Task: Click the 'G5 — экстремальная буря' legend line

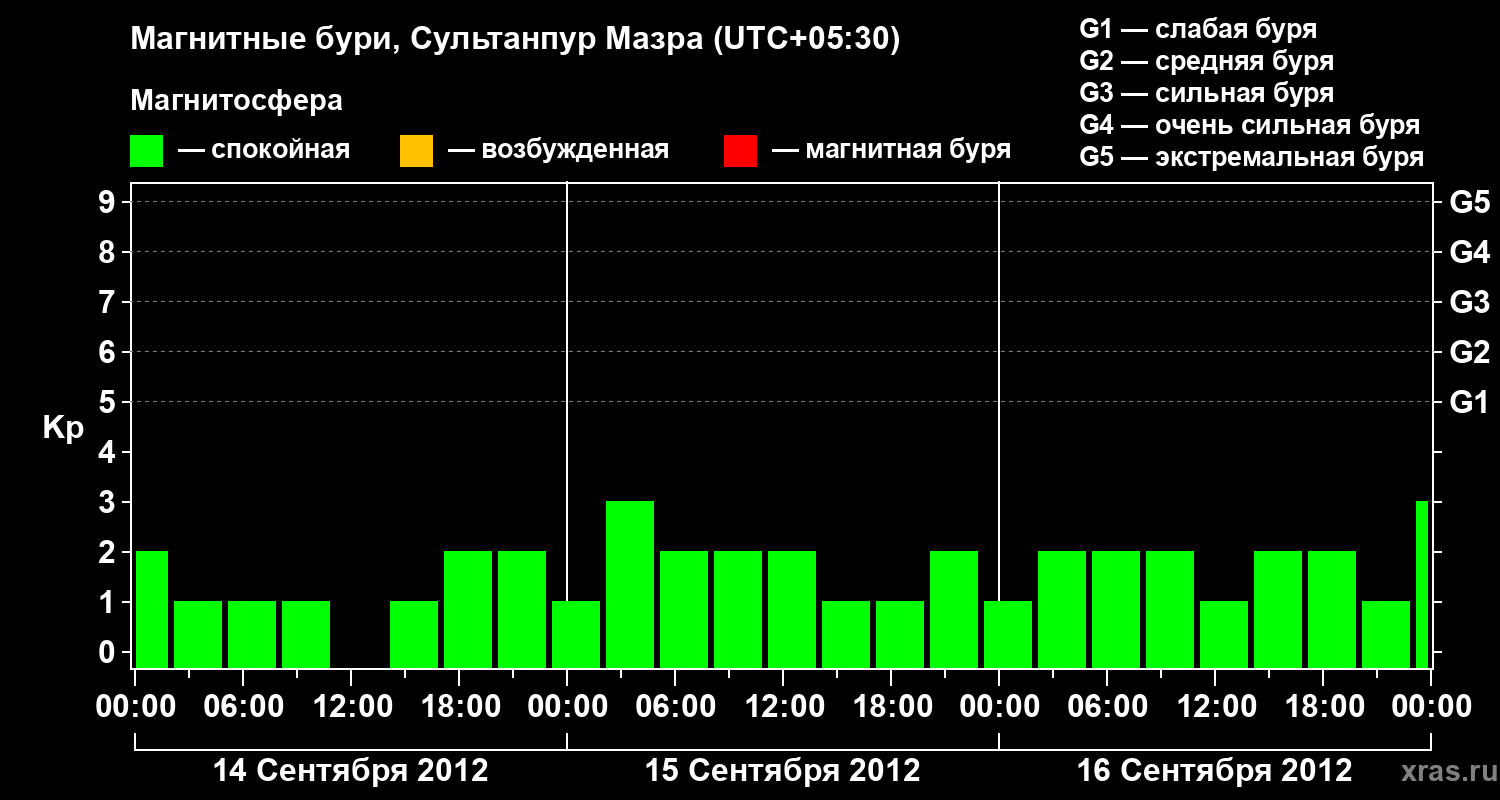Action: coord(1252,157)
